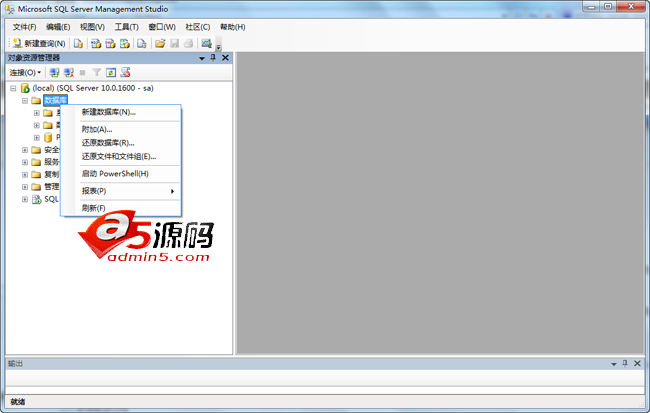The height and width of the screenshot is (413, 650).
Task: Open the 连接(O) connect dropdown
Action: click(25, 73)
